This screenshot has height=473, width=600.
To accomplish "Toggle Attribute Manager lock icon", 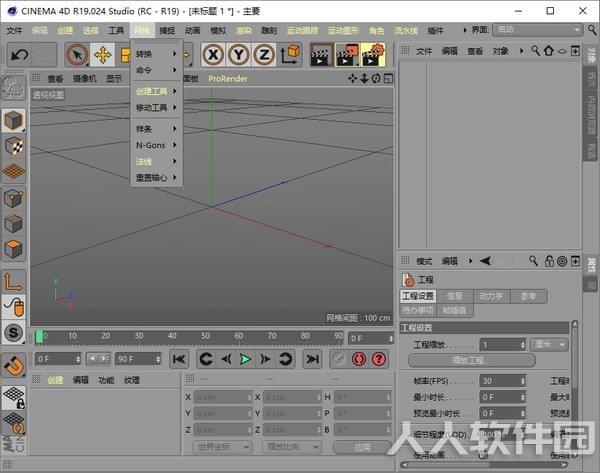I will [x=549, y=261].
